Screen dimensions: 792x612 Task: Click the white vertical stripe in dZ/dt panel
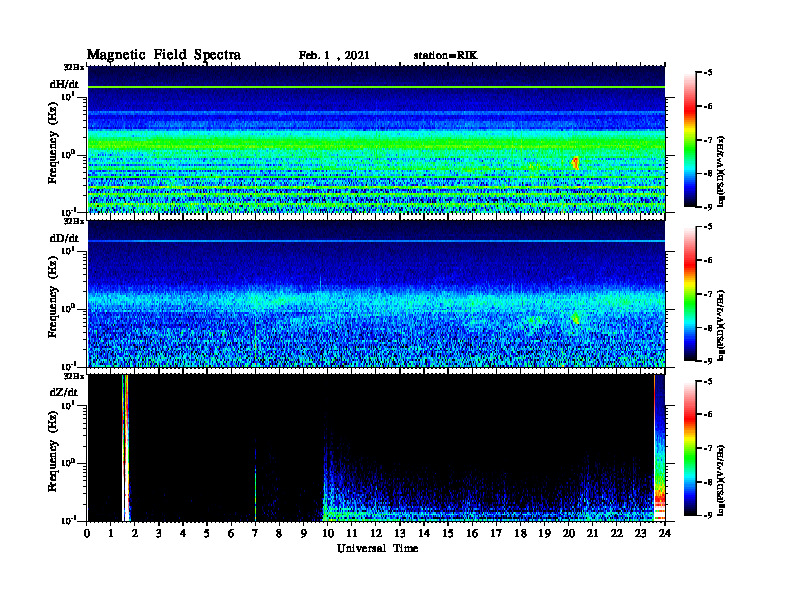tap(125, 448)
